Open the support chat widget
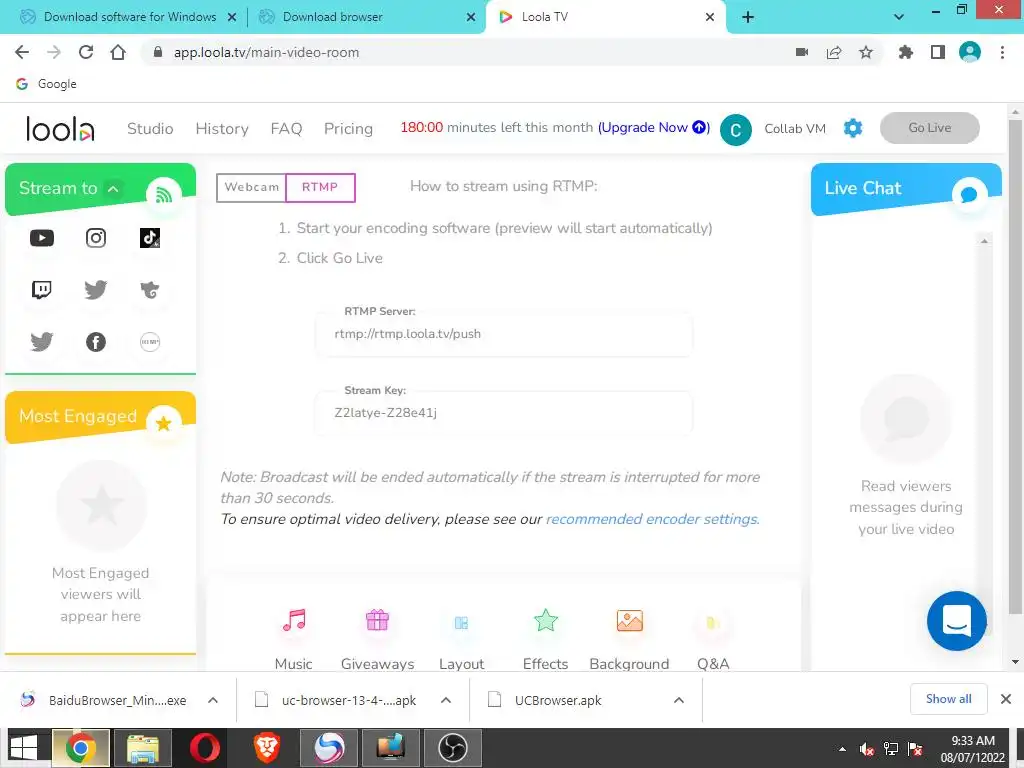The width and height of the screenshot is (1024, 768). (x=957, y=621)
